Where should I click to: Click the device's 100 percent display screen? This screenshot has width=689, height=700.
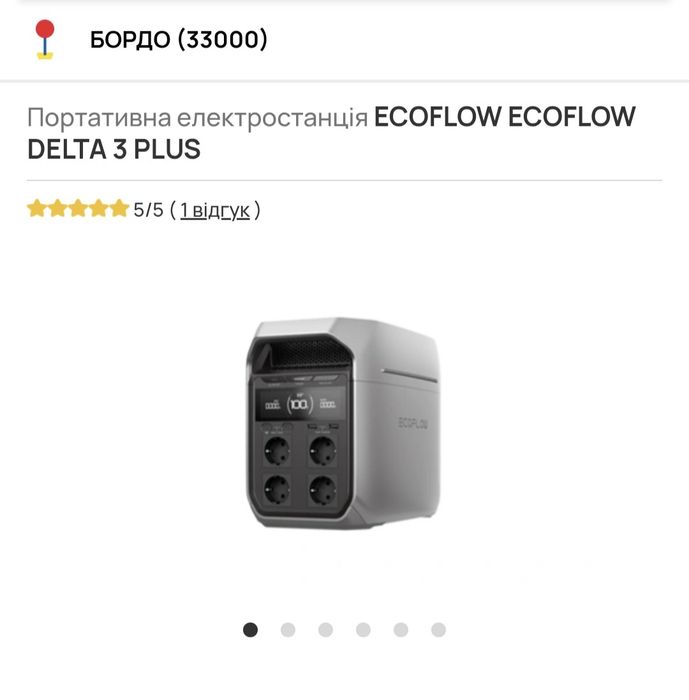(x=300, y=404)
